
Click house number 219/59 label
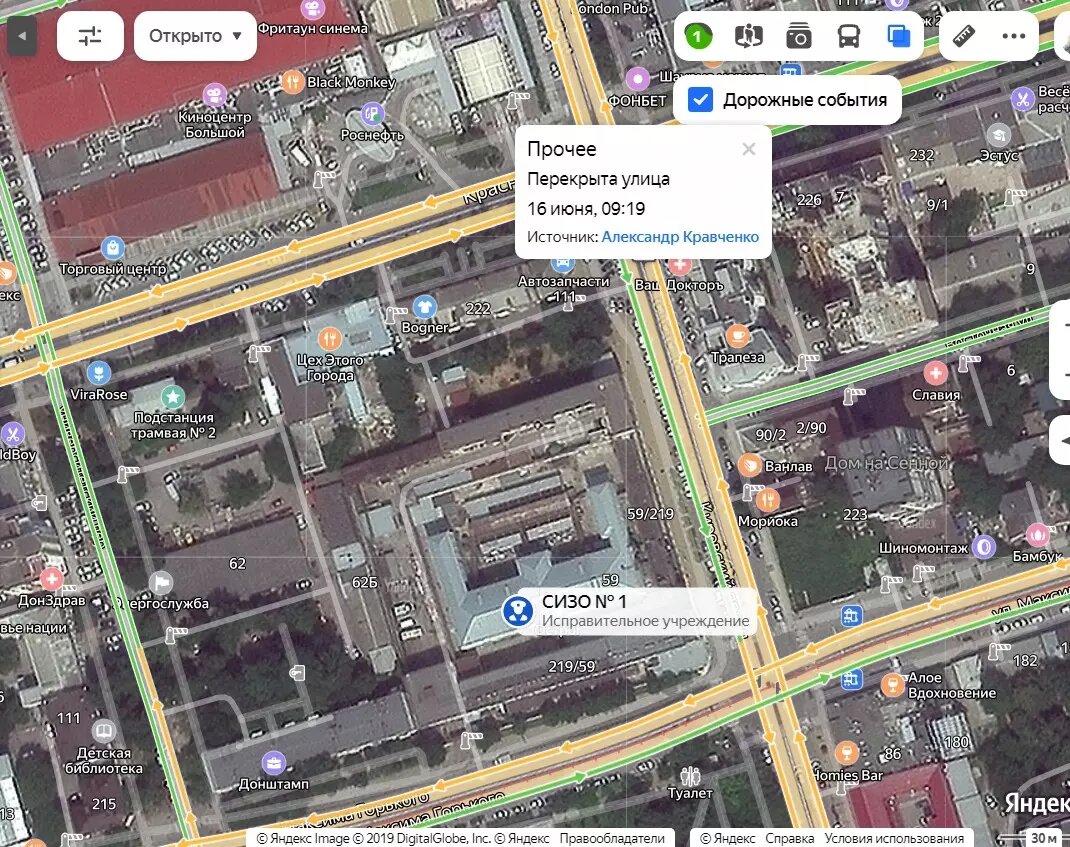coord(572,666)
